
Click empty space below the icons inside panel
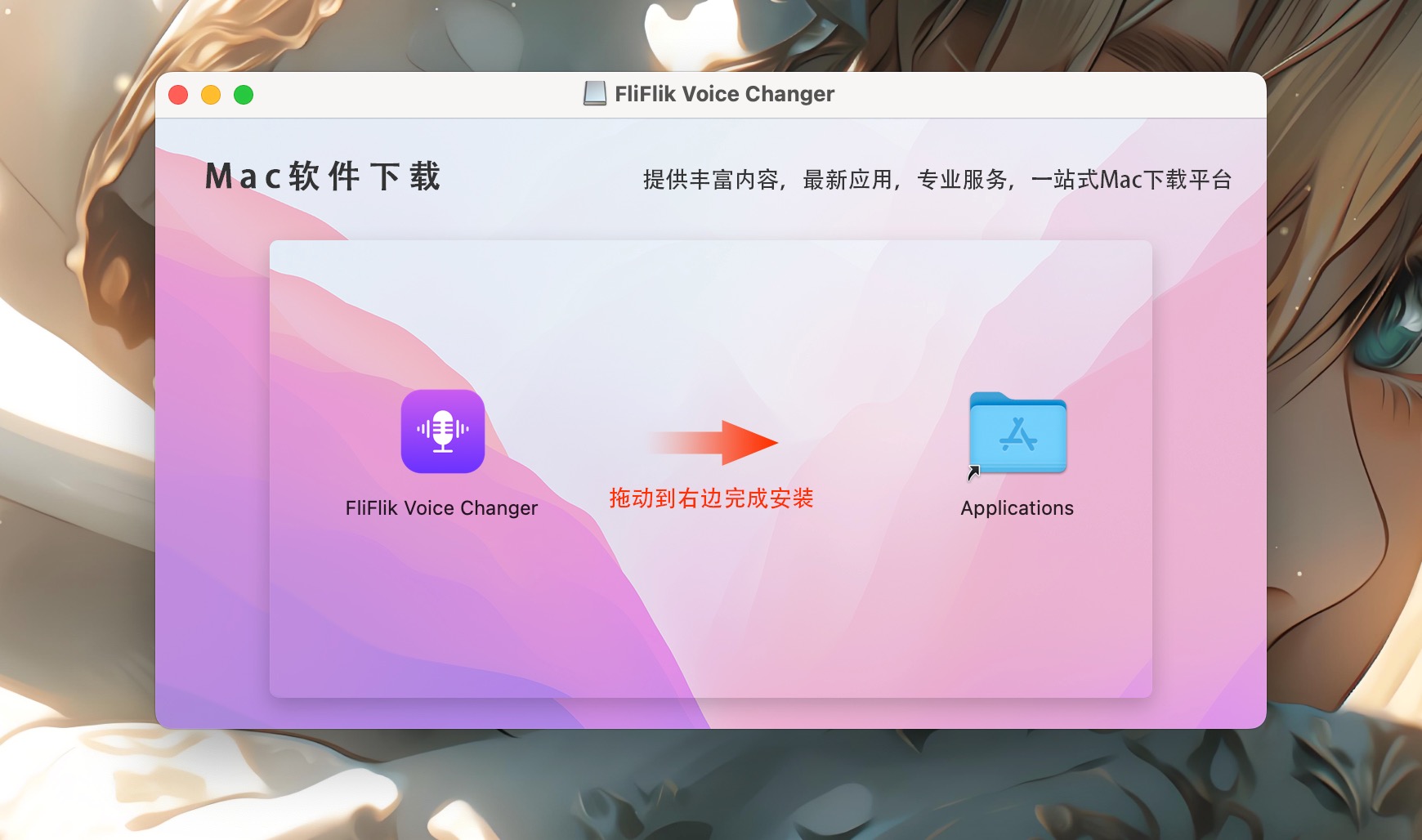pyautogui.click(x=711, y=613)
